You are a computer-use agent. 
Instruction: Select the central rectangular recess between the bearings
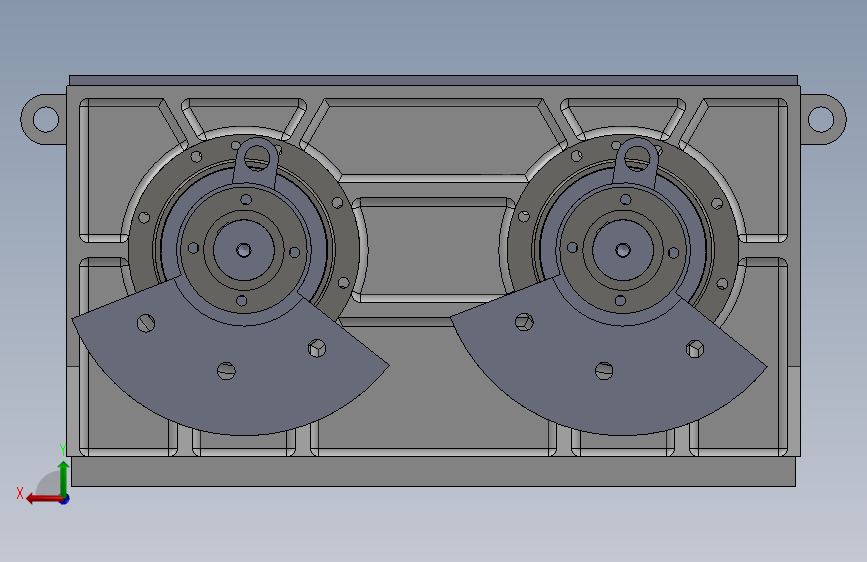coord(433,250)
